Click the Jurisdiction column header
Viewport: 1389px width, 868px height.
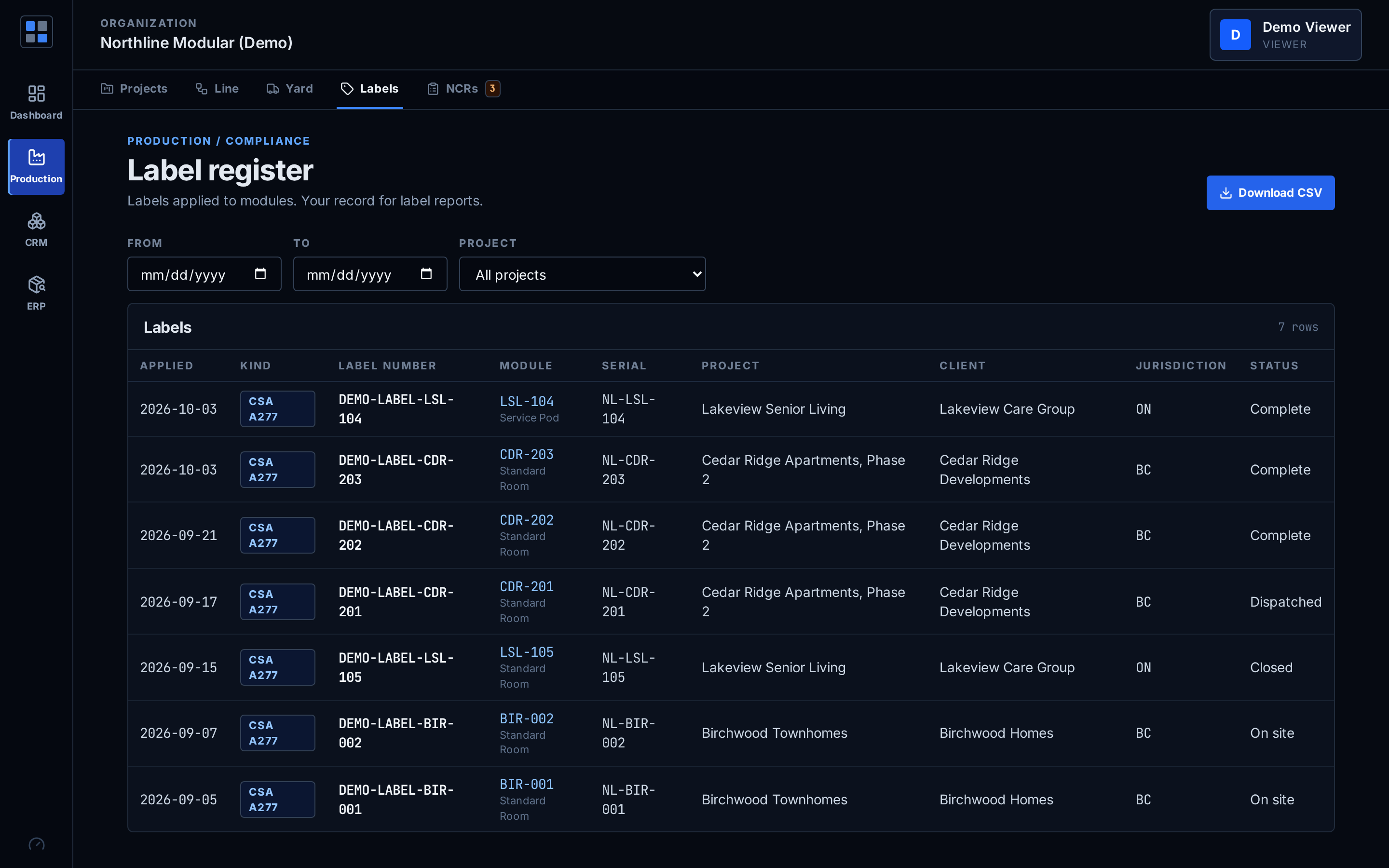(1181, 366)
